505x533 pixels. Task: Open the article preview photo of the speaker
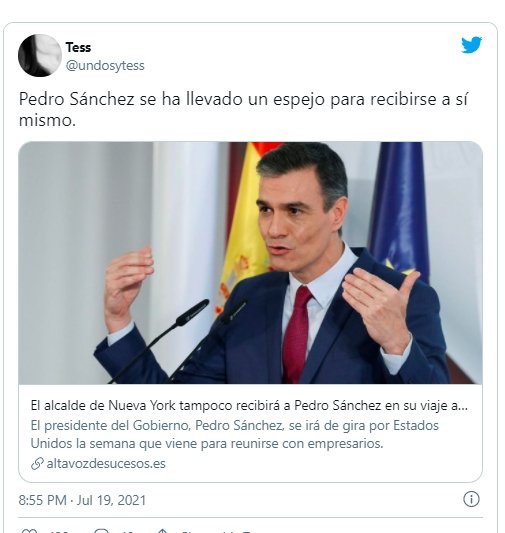[250, 263]
